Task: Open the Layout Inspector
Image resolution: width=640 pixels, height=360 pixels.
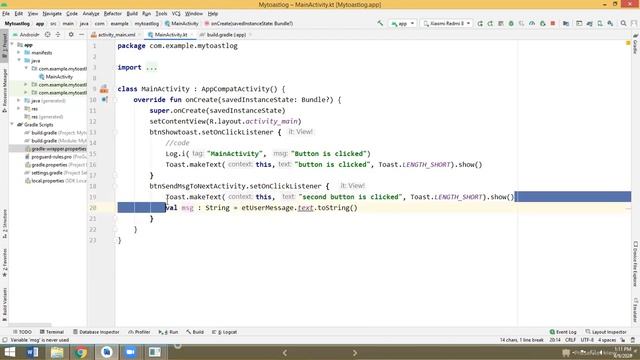Action: click(606, 332)
